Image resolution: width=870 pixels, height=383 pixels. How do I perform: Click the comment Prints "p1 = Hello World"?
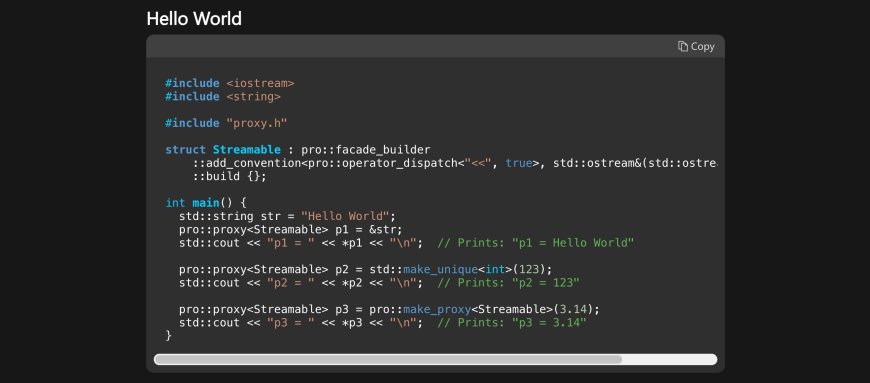(535, 243)
